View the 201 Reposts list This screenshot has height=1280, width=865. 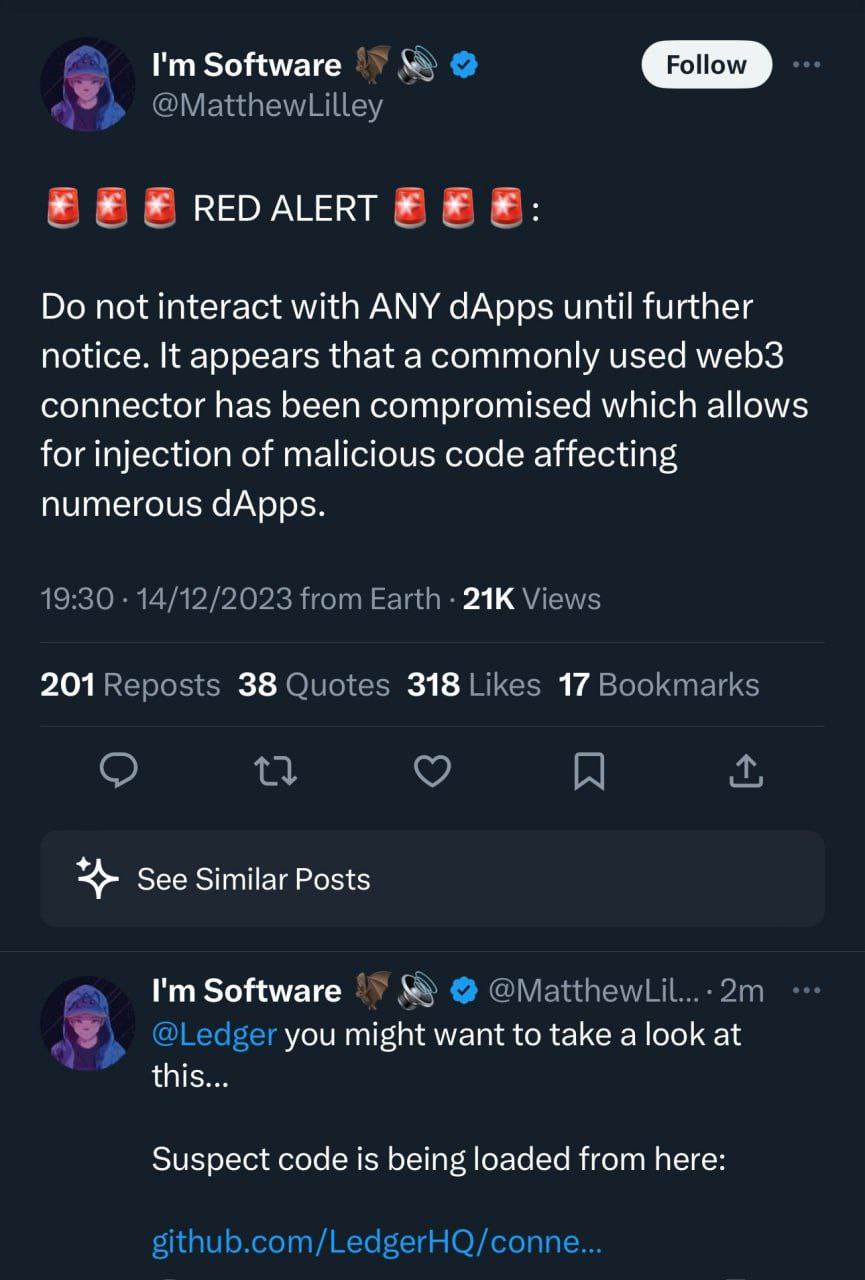(130, 685)
